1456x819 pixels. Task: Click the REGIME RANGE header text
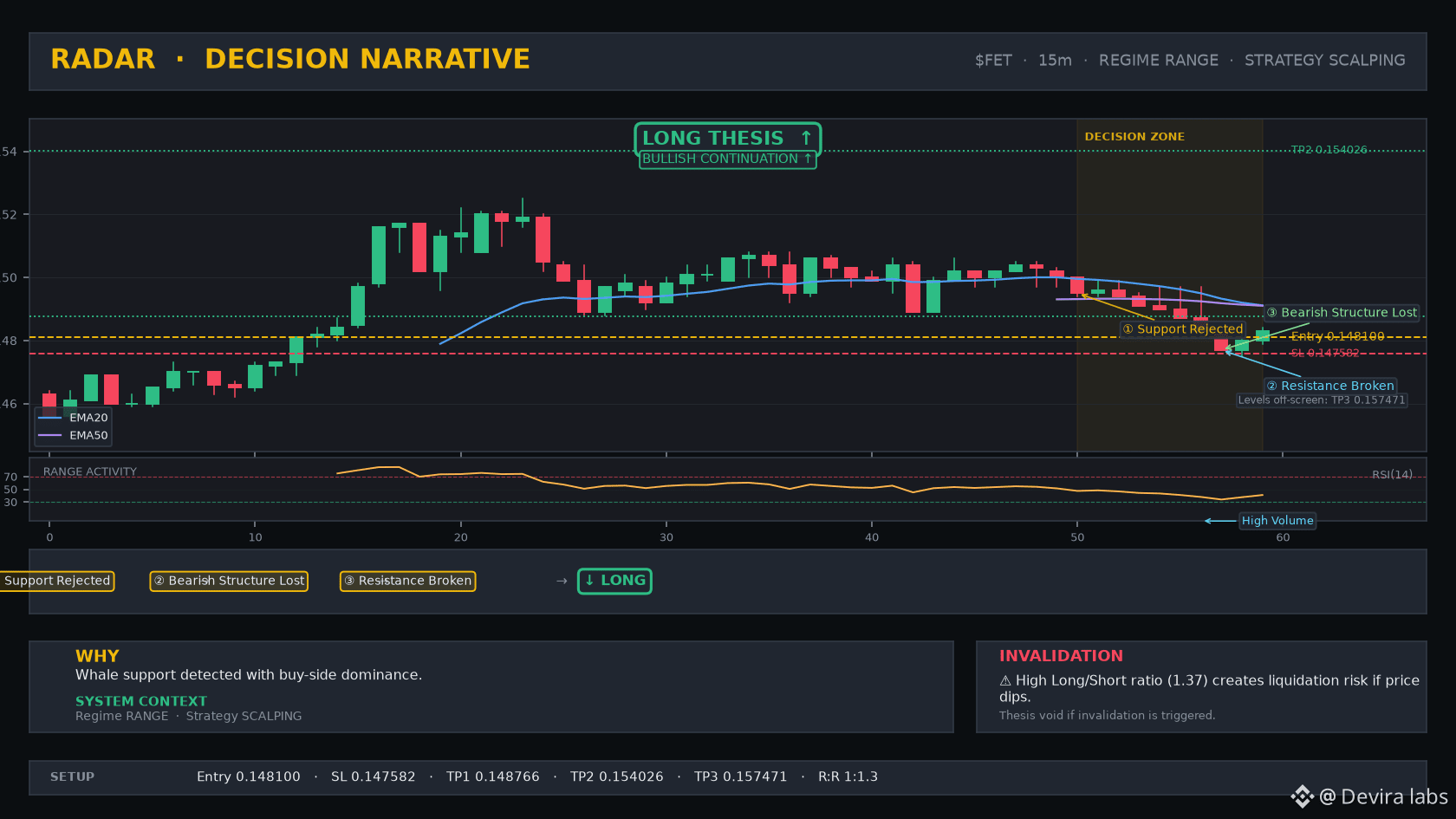coord(1159,61)
